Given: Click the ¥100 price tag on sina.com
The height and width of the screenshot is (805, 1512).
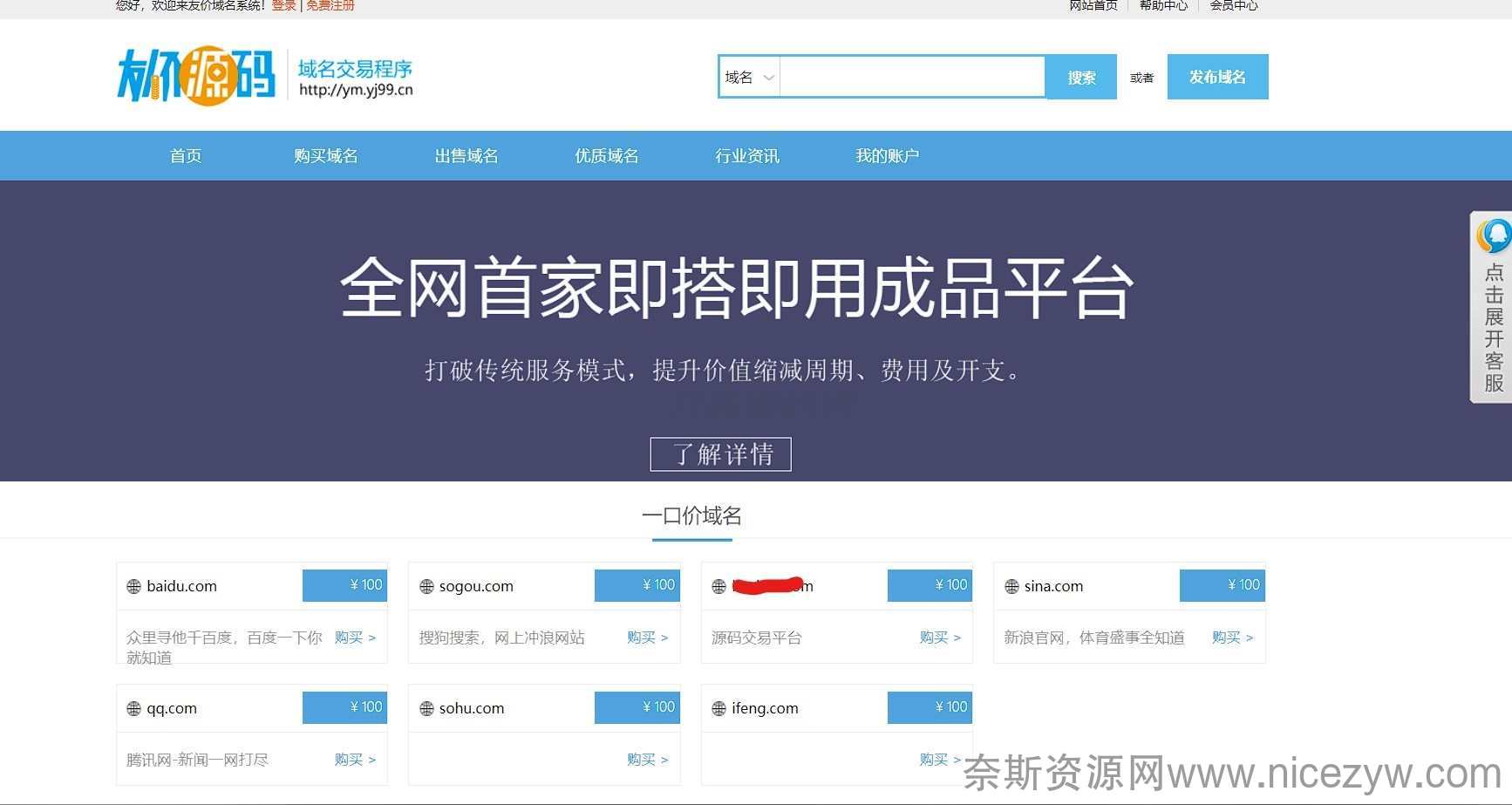Looking at the screenshot, I should click(1223, 585).
